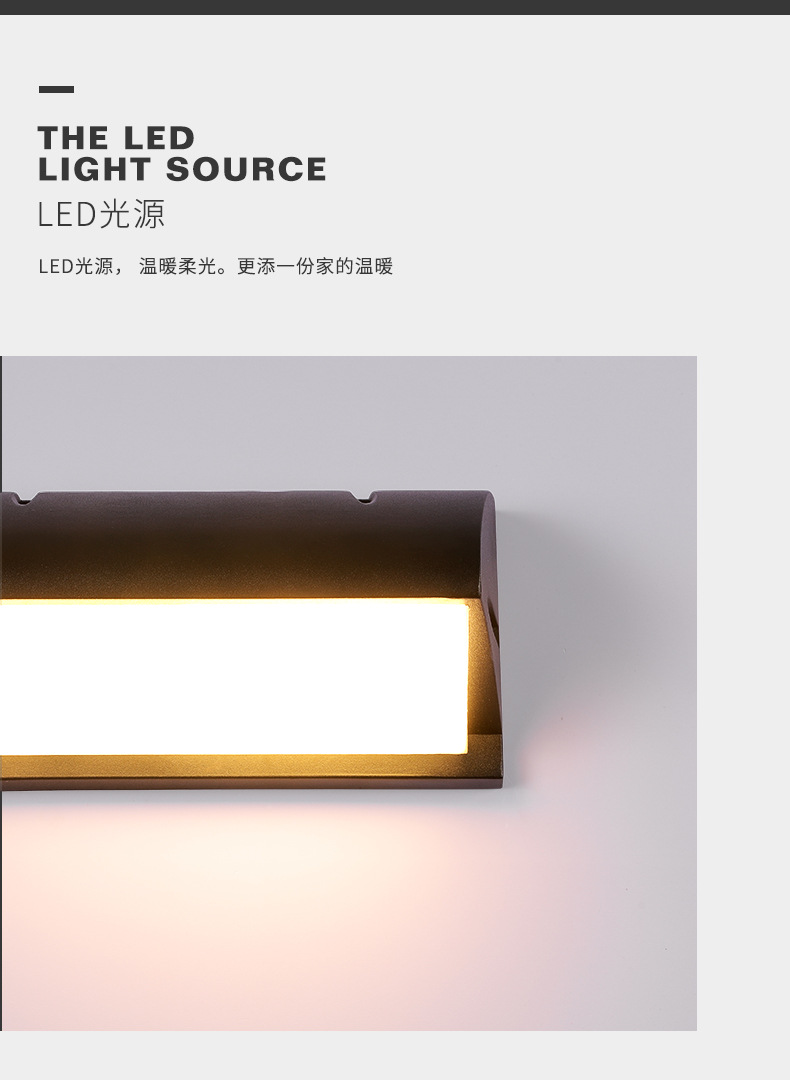Select the "THE LED" heading line
This screenshot has height=1080, width=790.
pyautogui.click(x=116, y=138)
